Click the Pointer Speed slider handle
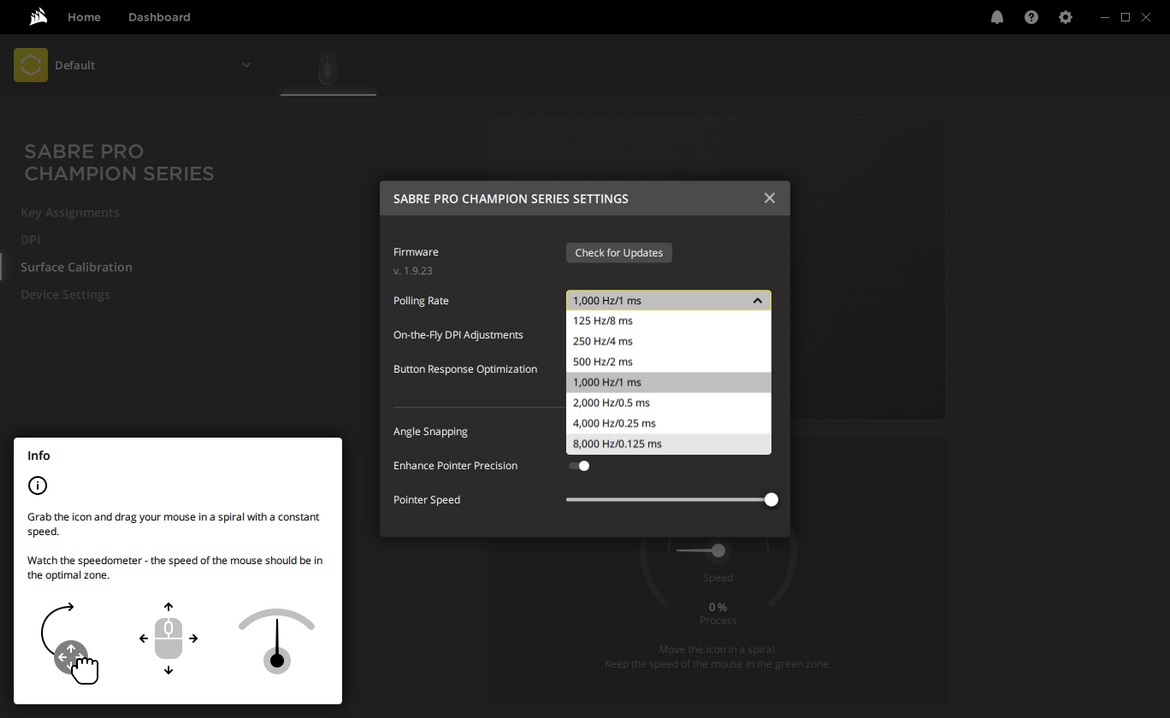Image resolution: width=1170 pixels, height=718 pixels. (771, 500)
